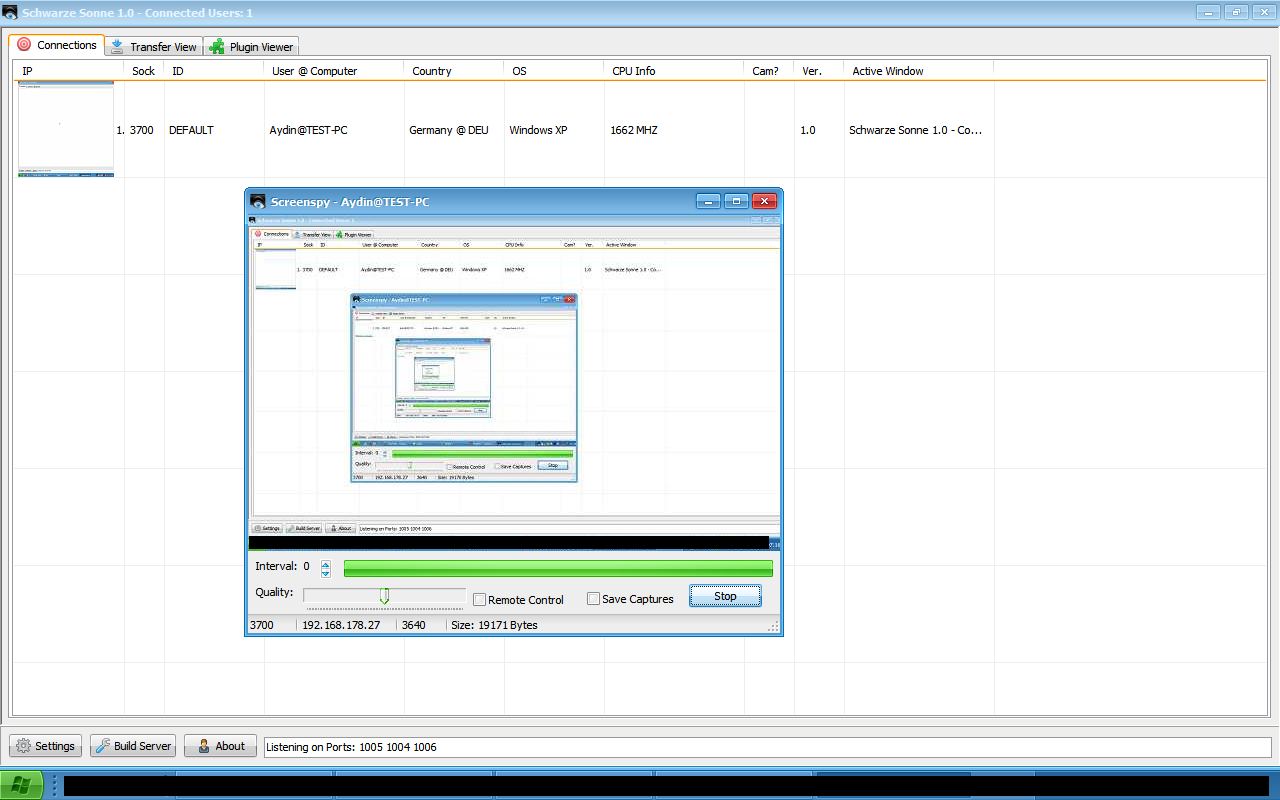Minimize the Screenspy window
1280x800 pixels.
click(x=709, y=201)
